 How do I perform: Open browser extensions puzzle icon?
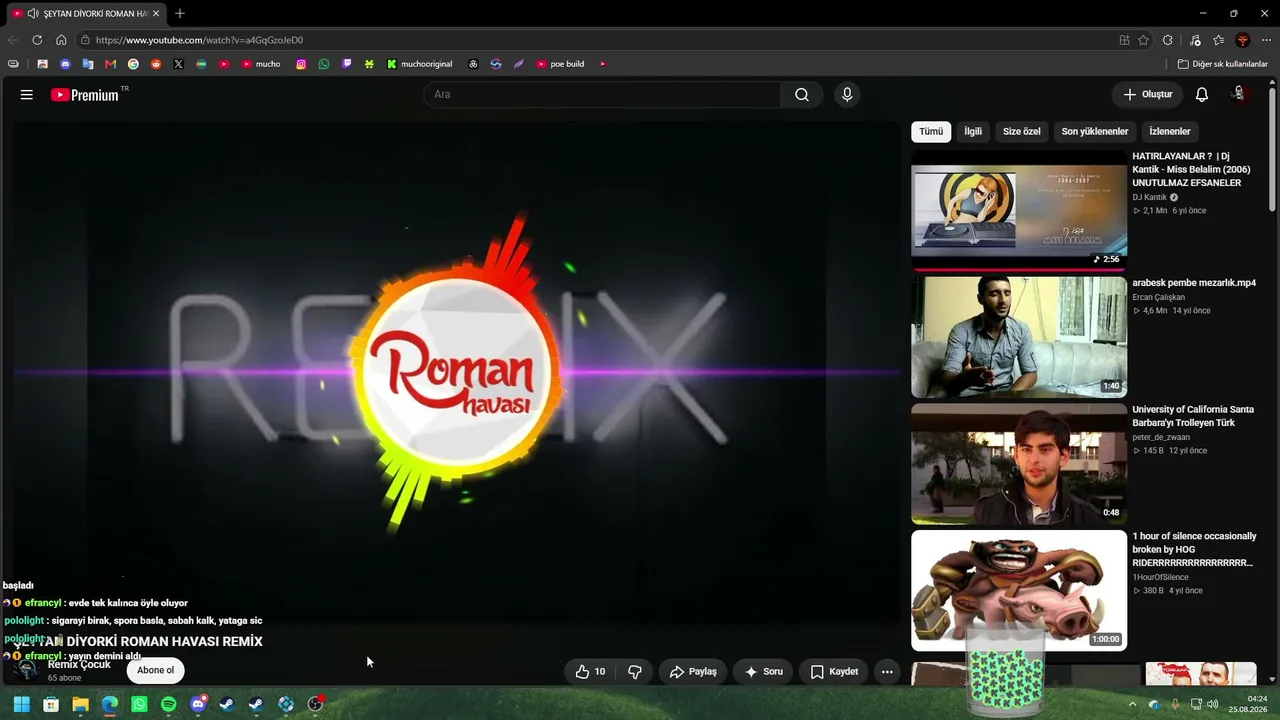coord(1167,40)
